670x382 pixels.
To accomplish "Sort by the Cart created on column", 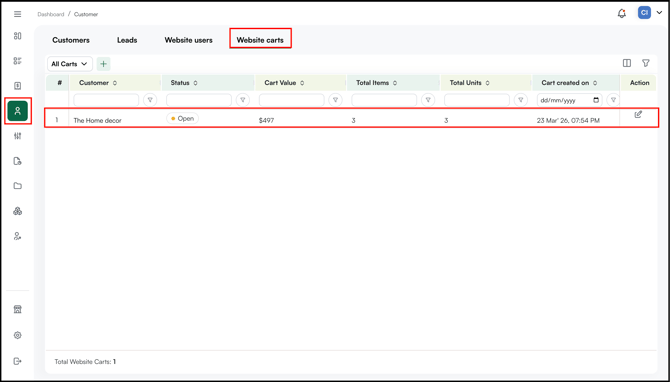I will point(595,83).
